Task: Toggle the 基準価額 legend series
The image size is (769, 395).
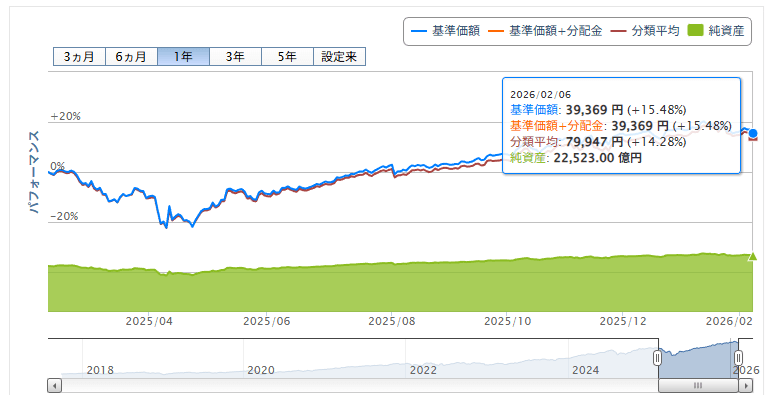Action: point(445,31)
